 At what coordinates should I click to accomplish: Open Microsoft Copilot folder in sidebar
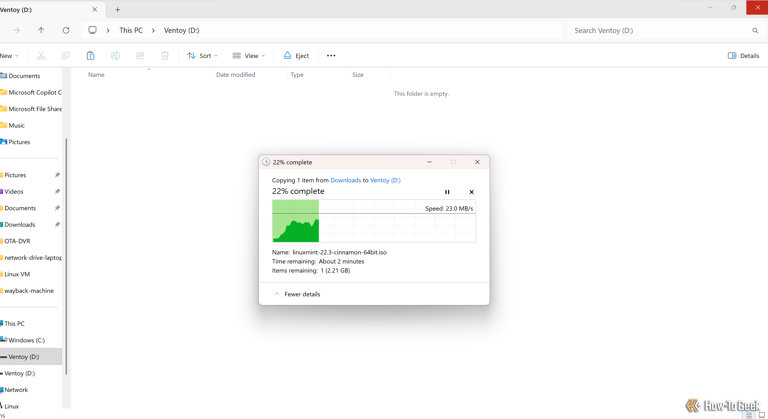31,93
